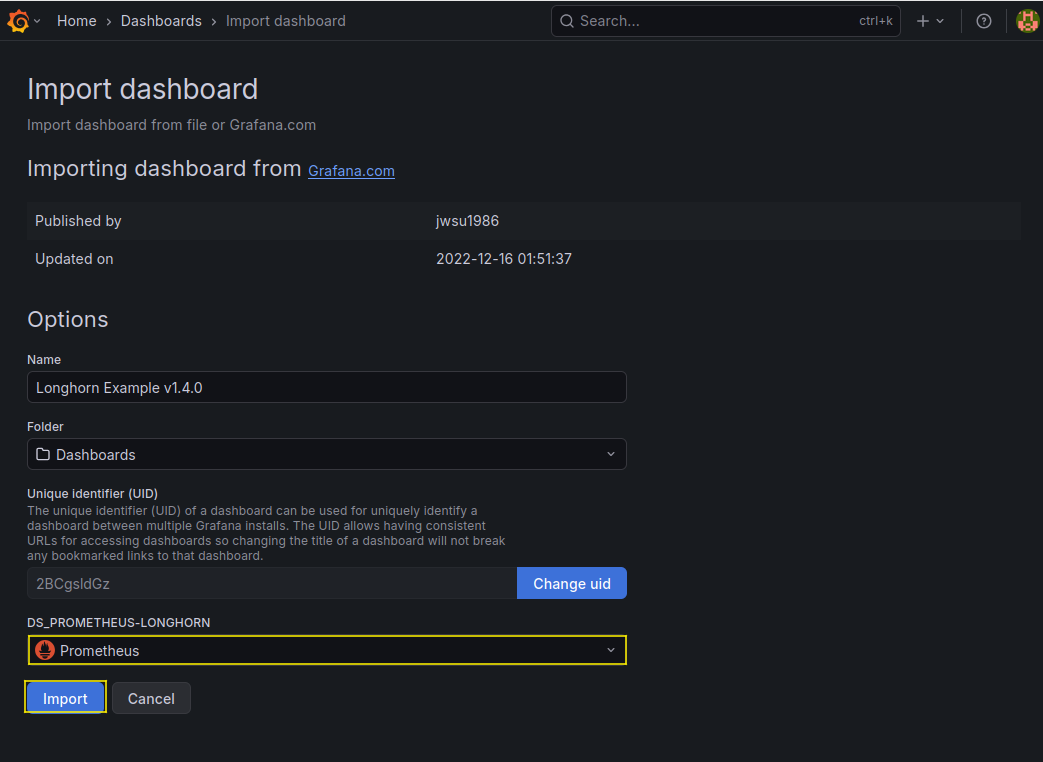Screen dimensions: 1043x762
Task: Click the Grafana logo icon
Action: (18, 21)
